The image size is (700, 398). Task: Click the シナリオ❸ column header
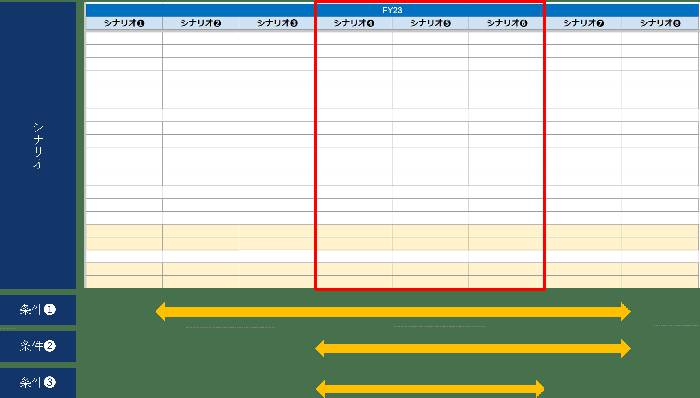(x=277, y=23)
